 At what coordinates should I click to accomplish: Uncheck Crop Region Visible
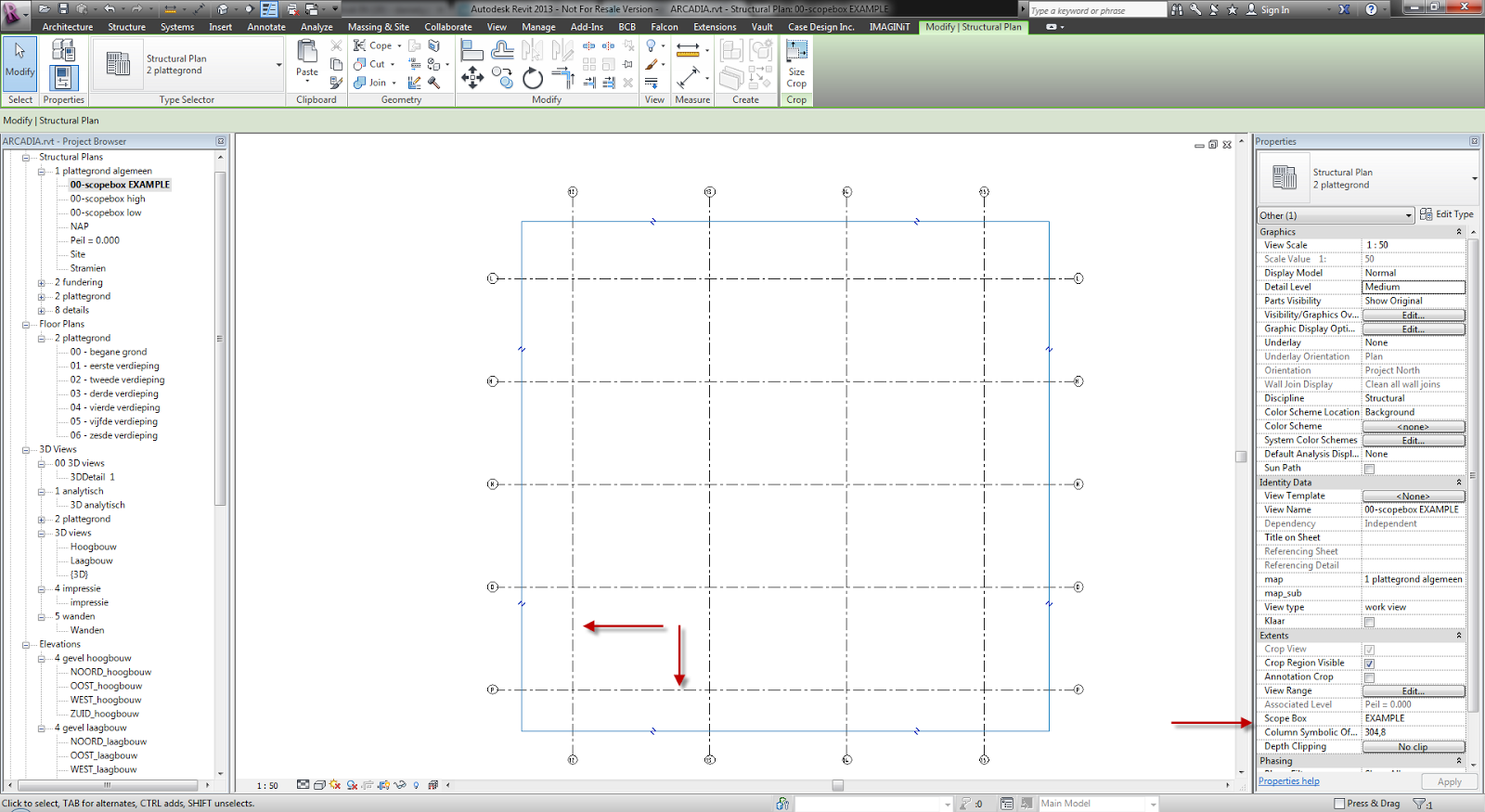pyautogui.click(x=1369, y=664)
